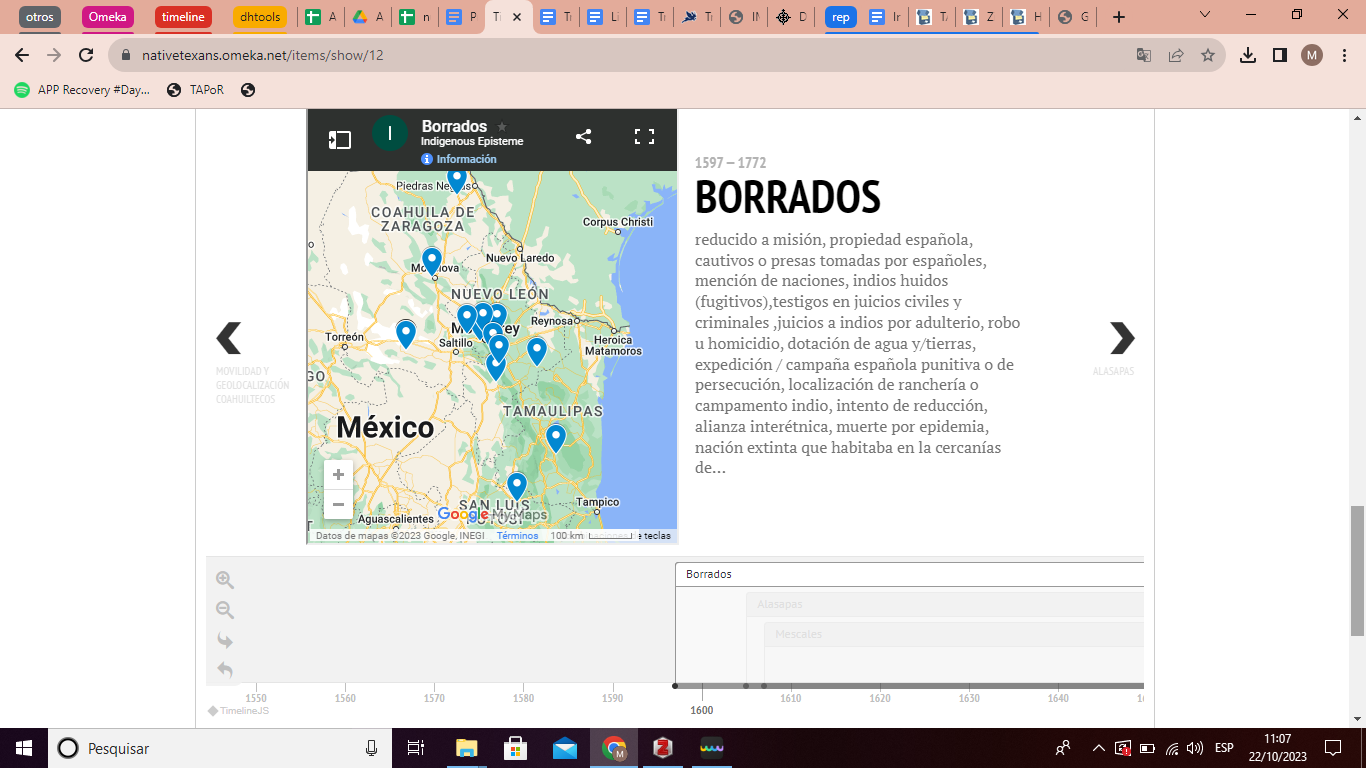The image size is (1366, 768).
Task: Toggle the map legend side panel
Action: tap(340, 140)
